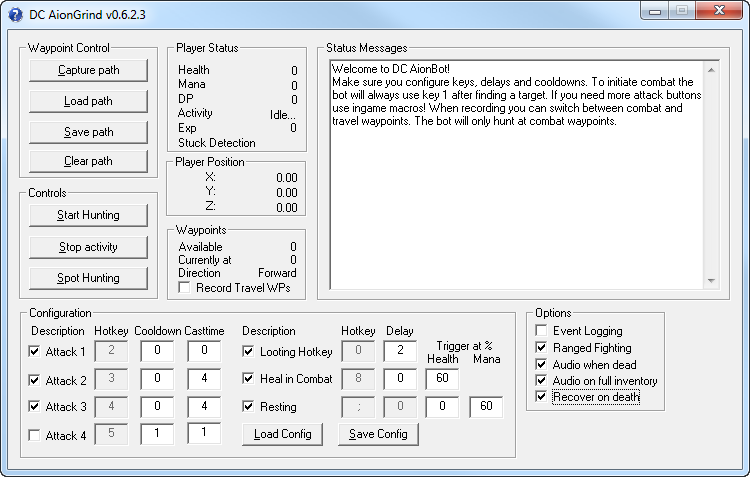Close the DC AionGrind window
The height and width of the screenshot is (477, 750).
coord(719,11)
